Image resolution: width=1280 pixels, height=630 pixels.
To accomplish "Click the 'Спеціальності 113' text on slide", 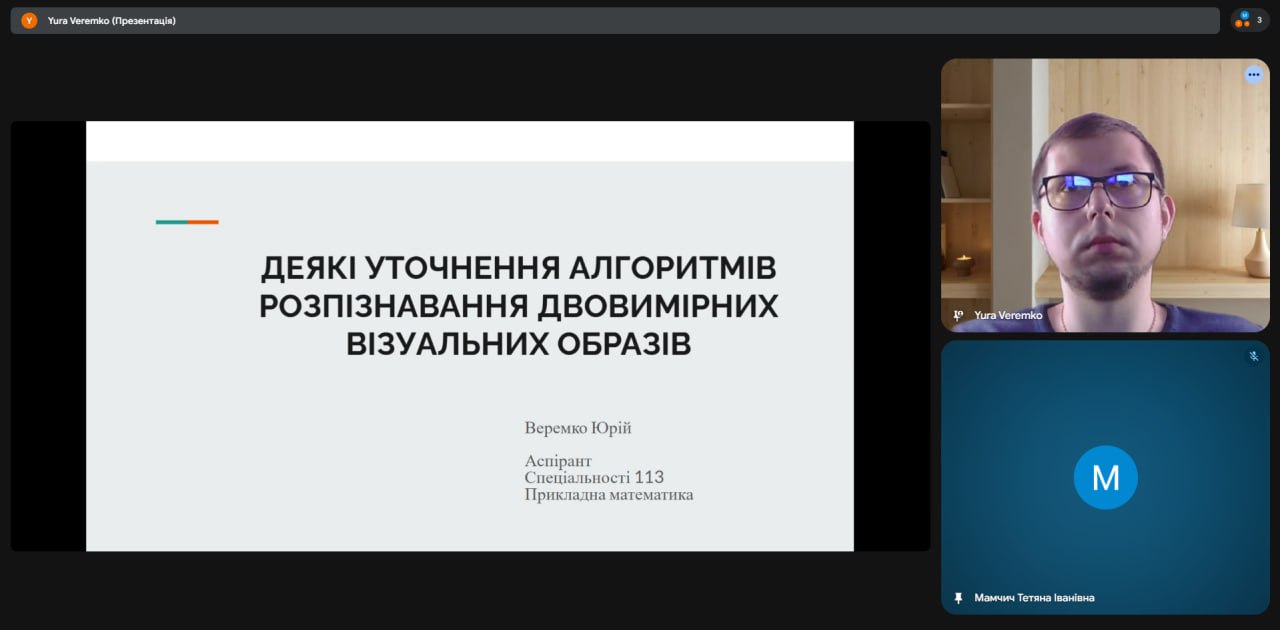I will [594, 478].
